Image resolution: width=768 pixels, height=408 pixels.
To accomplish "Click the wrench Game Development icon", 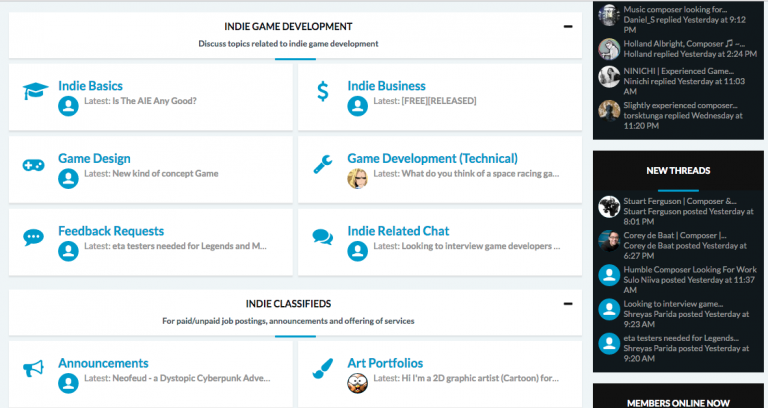I will click(x=322, y=164).
